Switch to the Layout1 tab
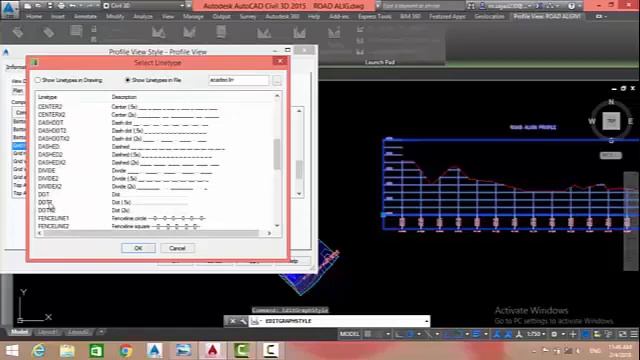The image size is (640, 360). (x=47, y=332)
